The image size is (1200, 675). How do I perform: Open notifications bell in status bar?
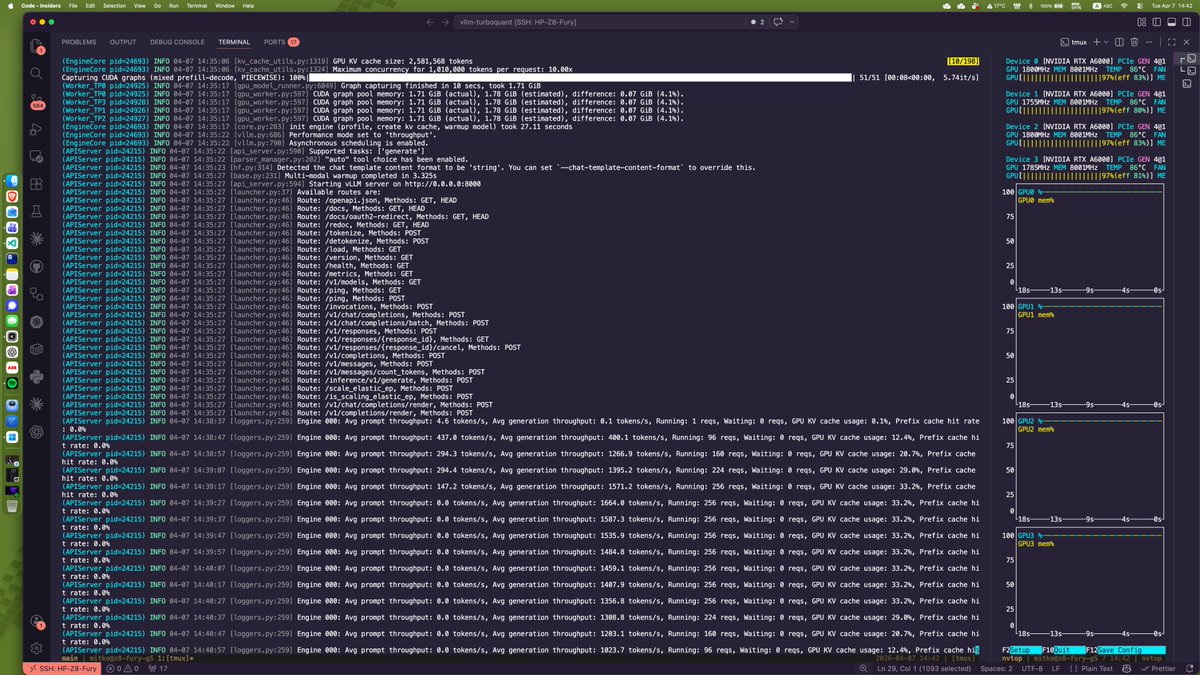pos(1190,668)
